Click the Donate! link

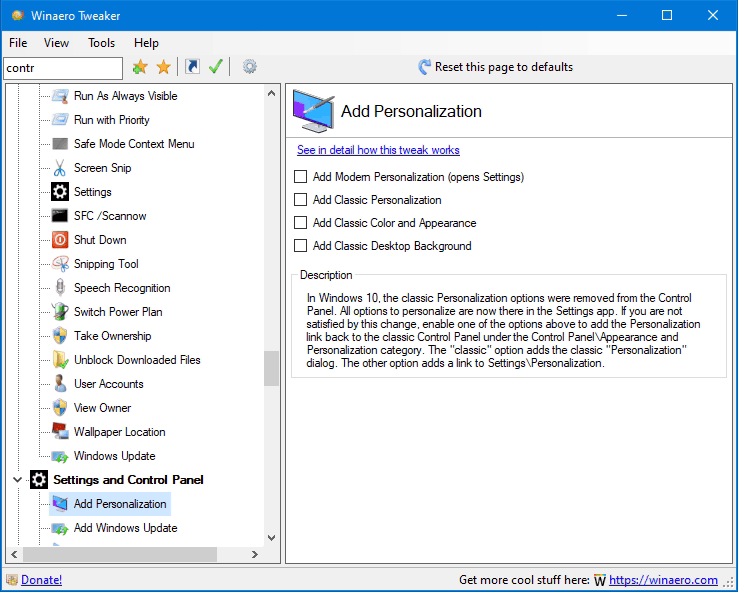click(x=41, y=580)
